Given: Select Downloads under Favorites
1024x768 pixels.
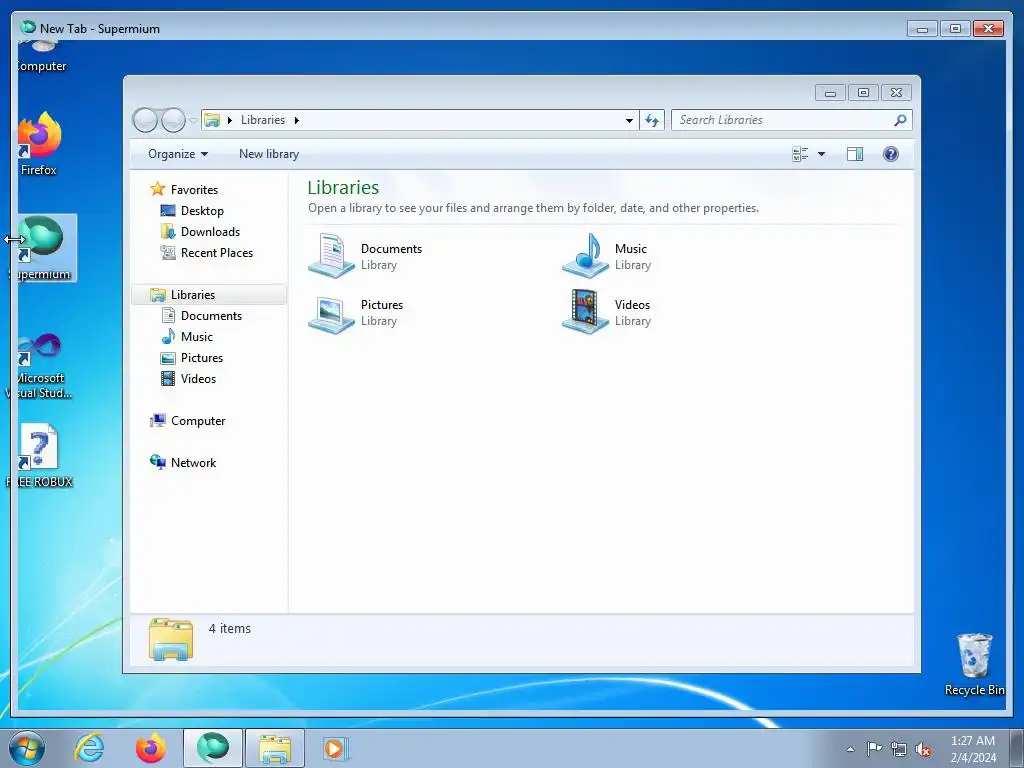Looking at the screenshot, I should (210, 232).
